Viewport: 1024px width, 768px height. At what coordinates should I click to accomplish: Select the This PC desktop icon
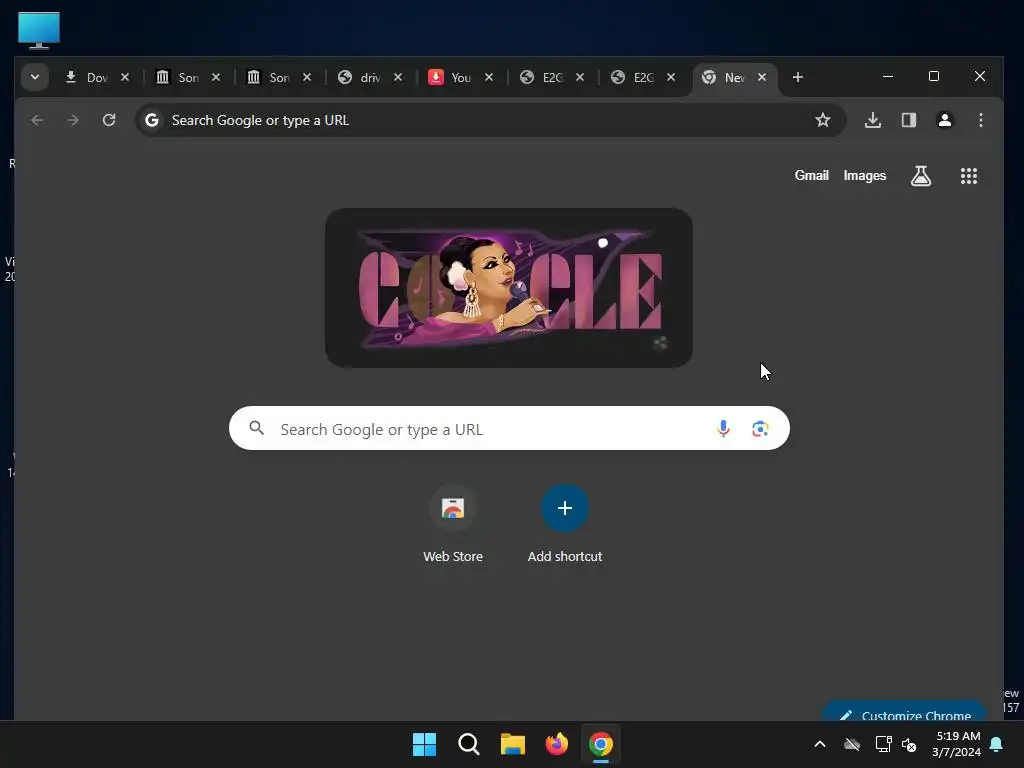point(39,30)
